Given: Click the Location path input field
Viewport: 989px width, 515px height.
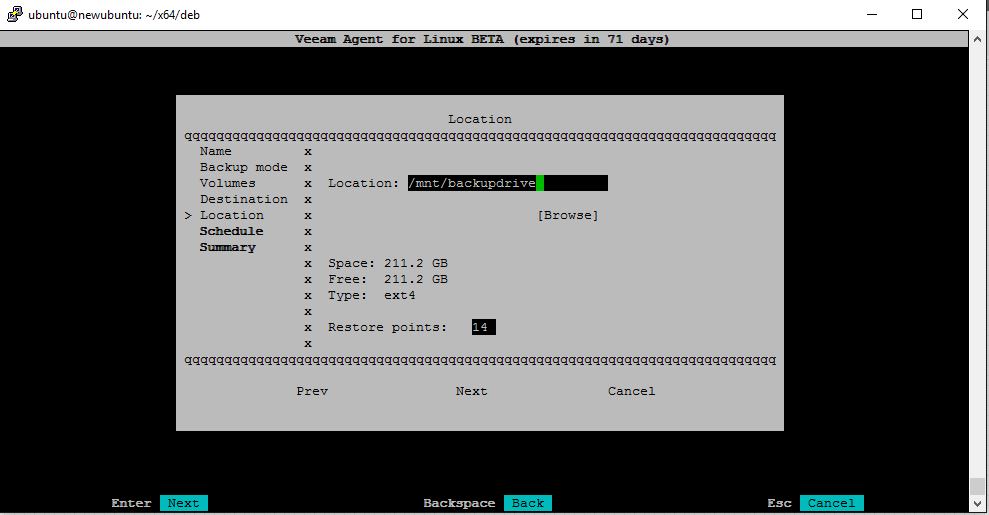Looking at the screenshot, I should [x=508, y=183].
